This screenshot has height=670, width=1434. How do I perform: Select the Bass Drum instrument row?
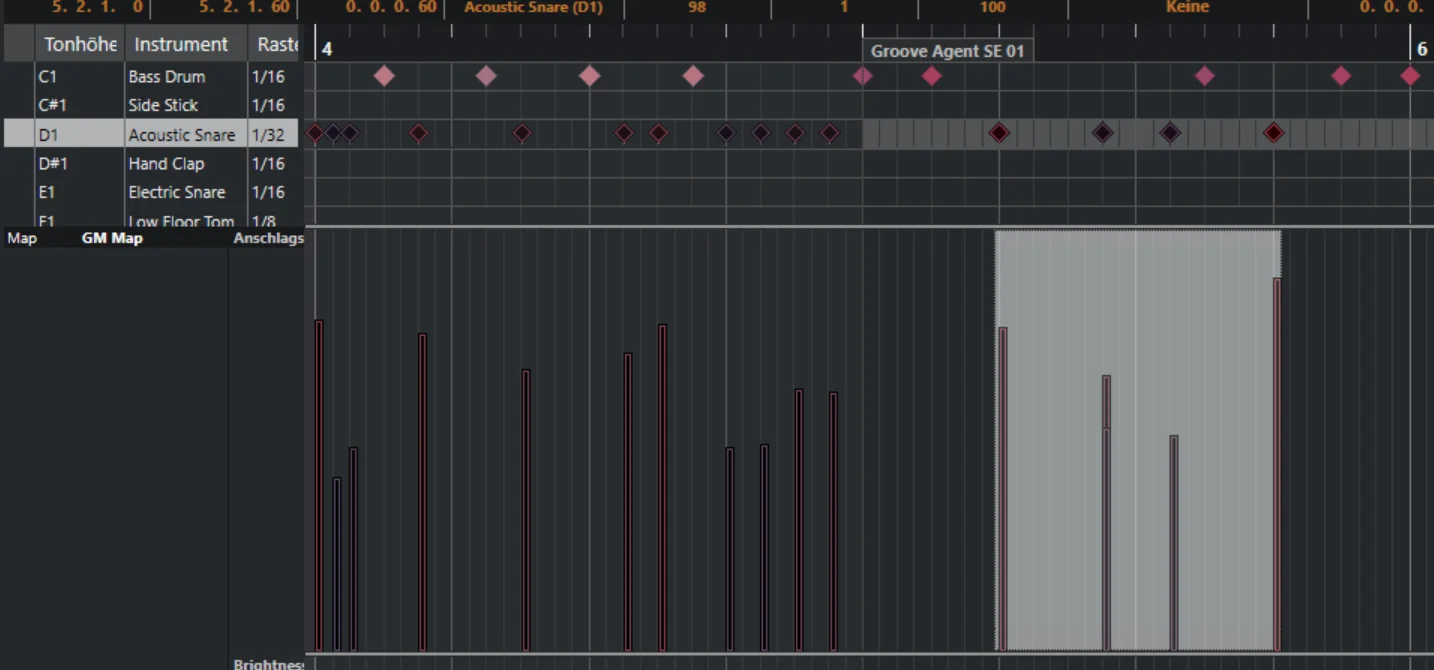tap(151, 76)
